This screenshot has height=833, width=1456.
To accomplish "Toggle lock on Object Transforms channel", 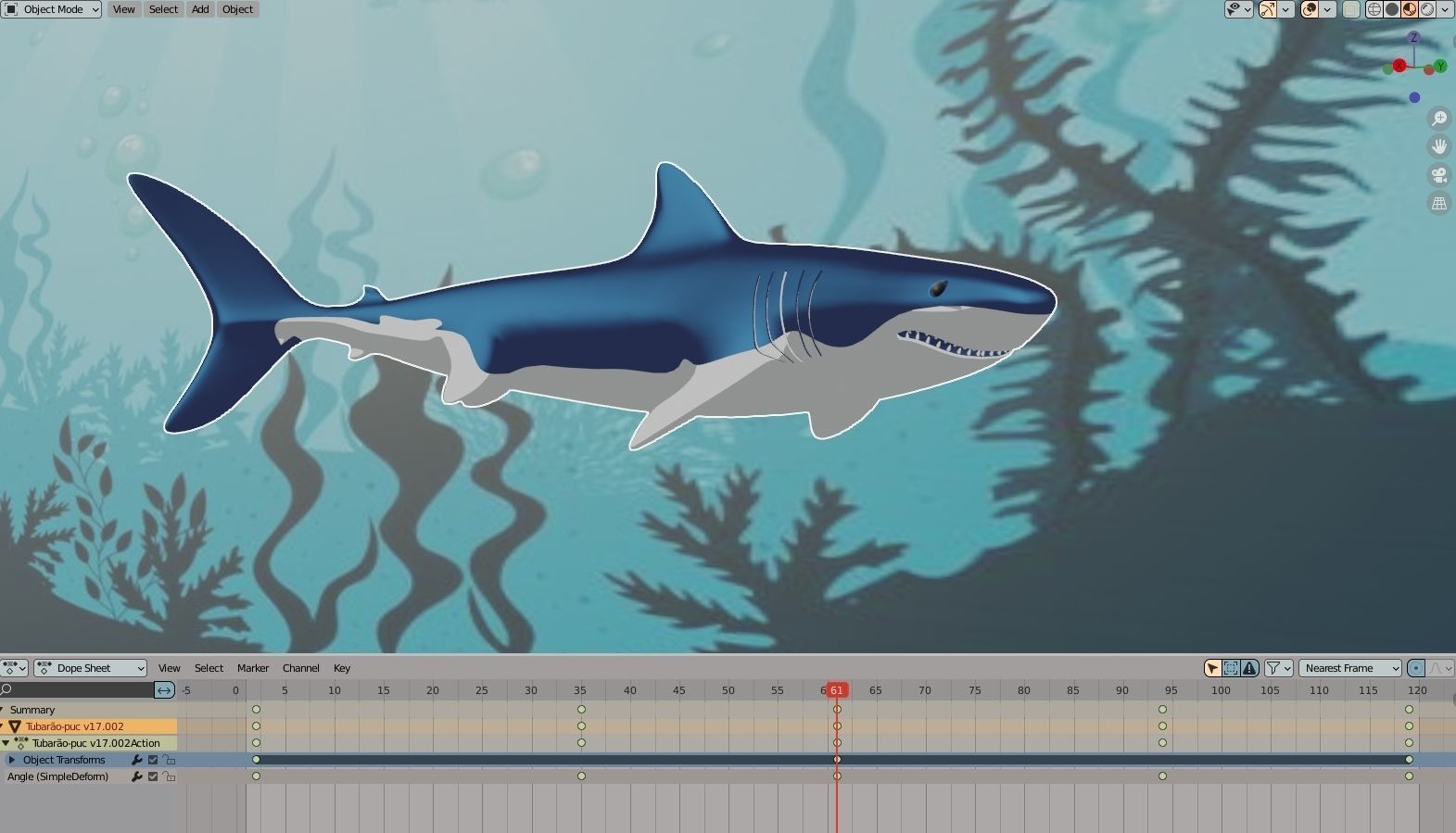I will click(169, 760).
